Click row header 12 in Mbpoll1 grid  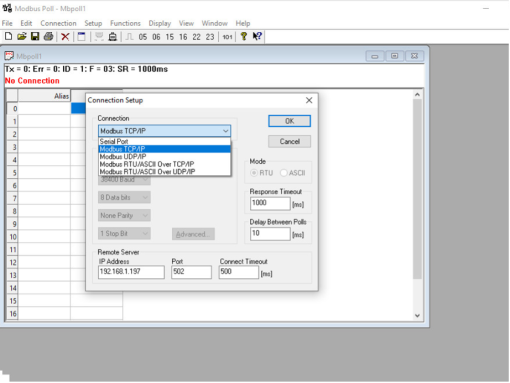(13, 263)
